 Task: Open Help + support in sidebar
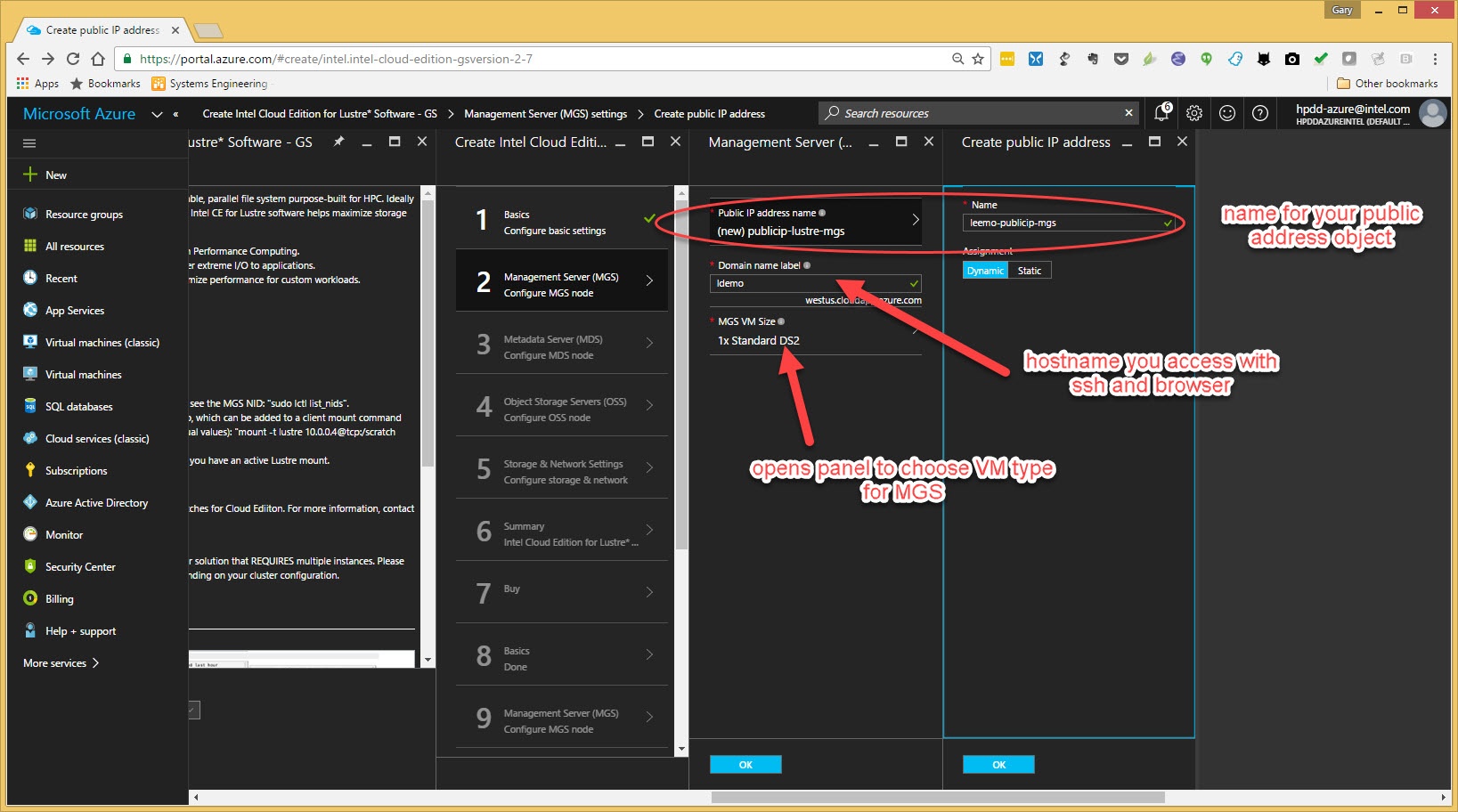[x=80, y=631]
